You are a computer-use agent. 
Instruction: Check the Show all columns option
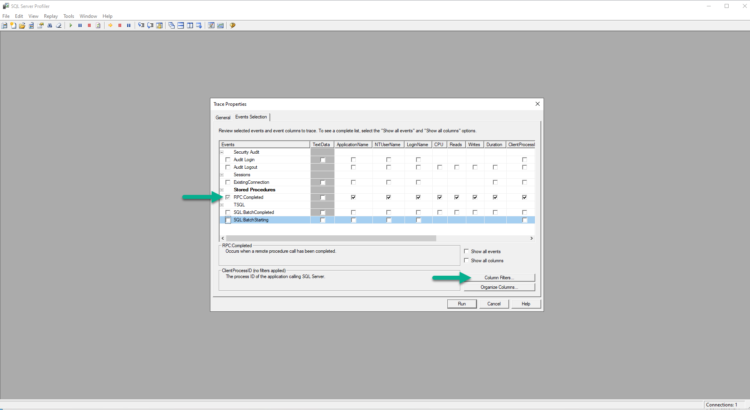(466, 260)
